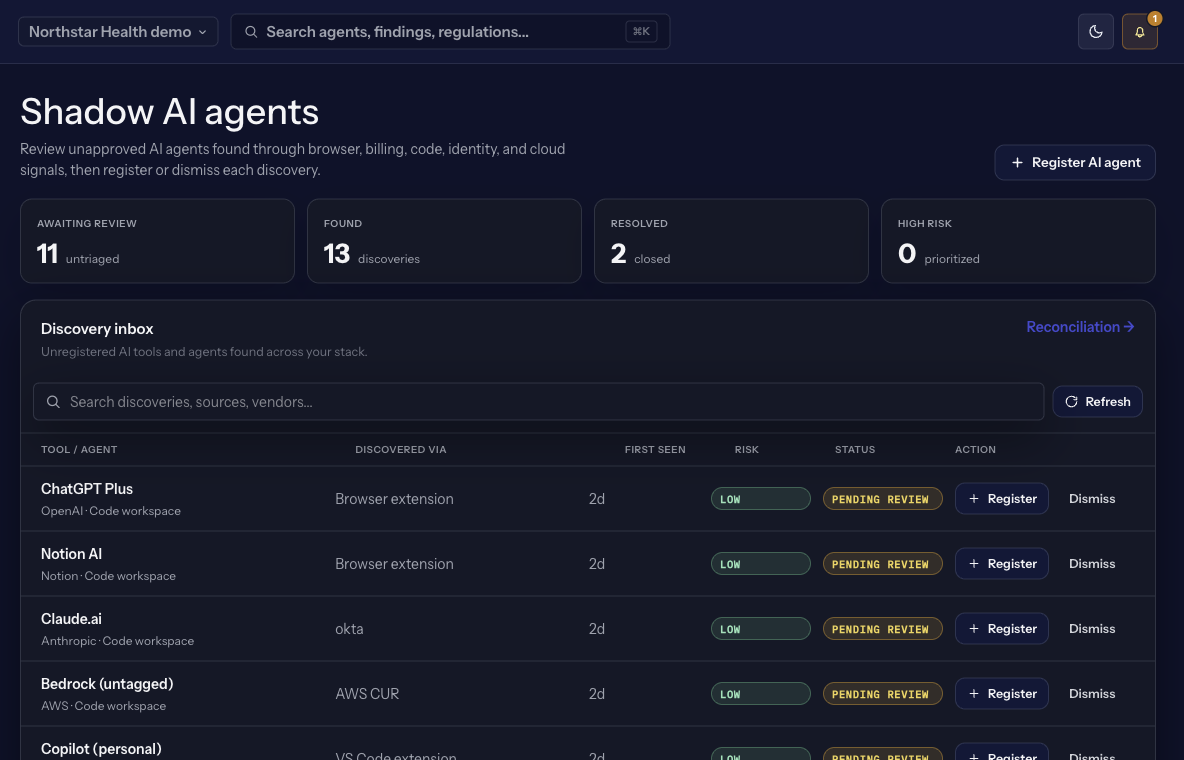Screen dimensions: 1184x760
Task: Focus the Search agents, findings, regulations field
Action: click(450, 32)
